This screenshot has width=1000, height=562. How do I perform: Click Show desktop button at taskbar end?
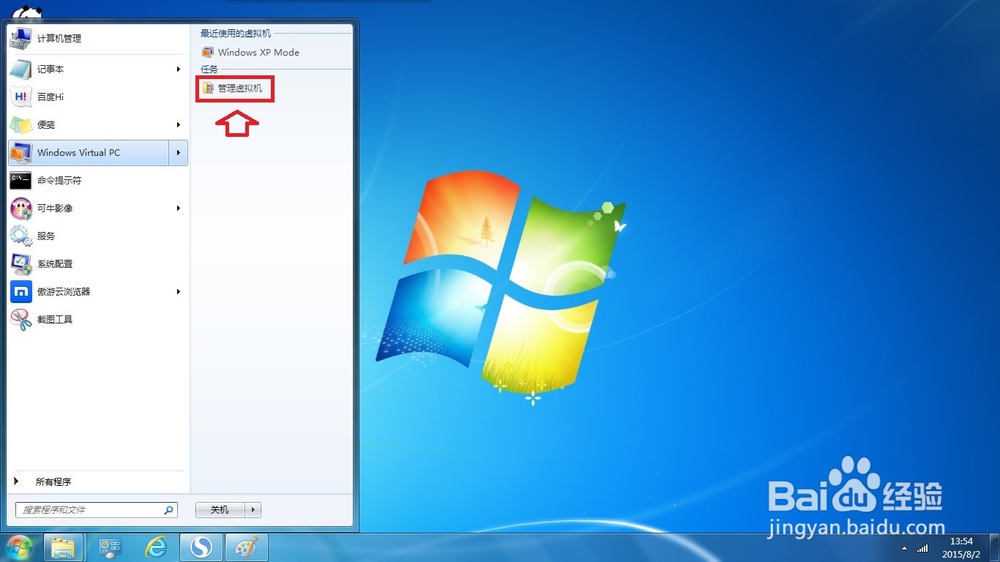pos(995,548)
